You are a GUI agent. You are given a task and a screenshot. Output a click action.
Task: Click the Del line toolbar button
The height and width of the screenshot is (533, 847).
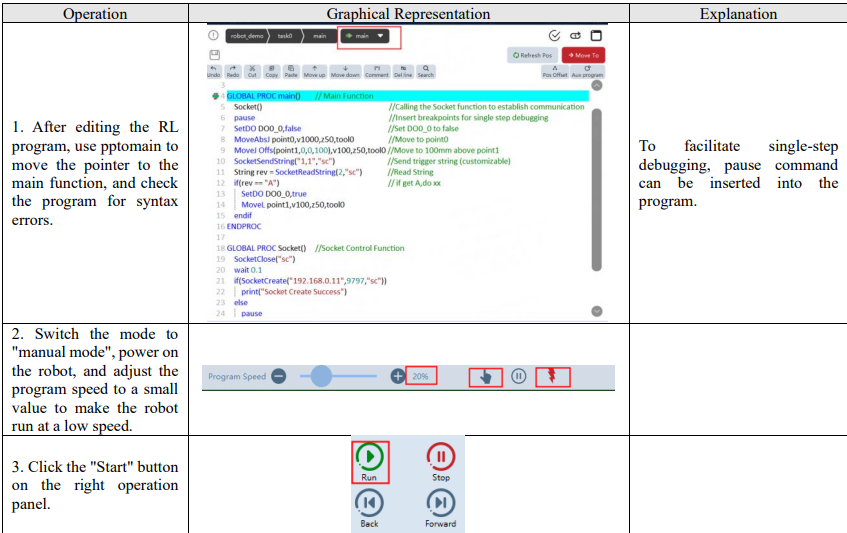[403, 71]
